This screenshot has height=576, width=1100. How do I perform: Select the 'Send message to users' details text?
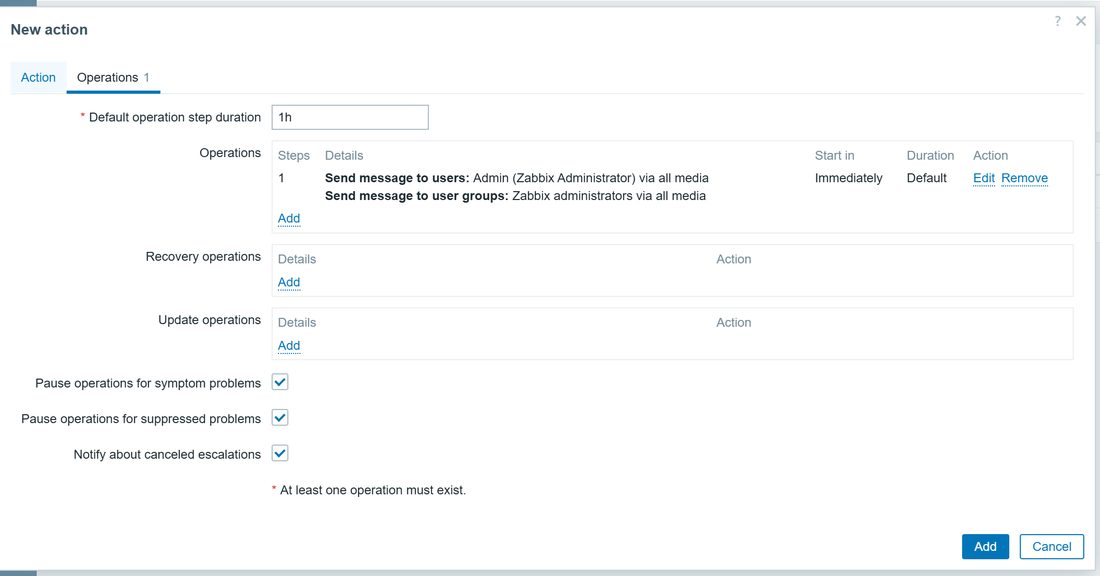pos(516,178)
